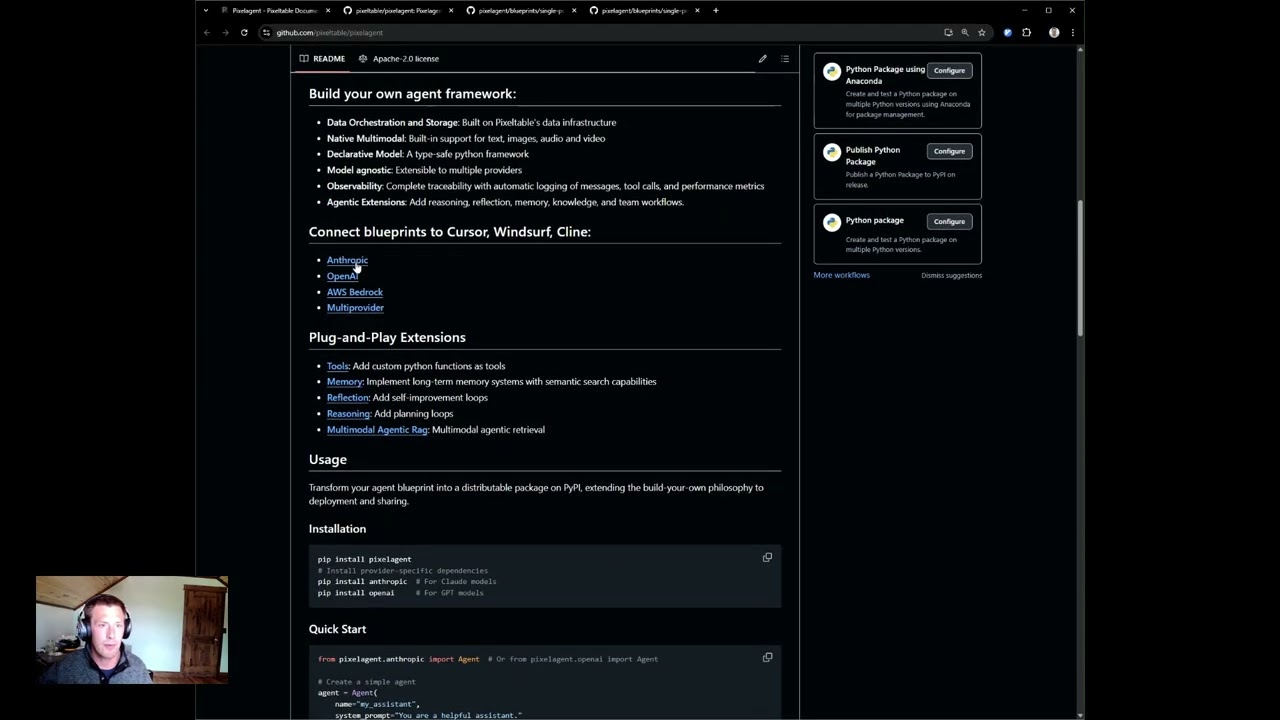Open the README outline list icon
Image resolution: width=1280 pixels, height=720 pixels.
click(785, 59)
